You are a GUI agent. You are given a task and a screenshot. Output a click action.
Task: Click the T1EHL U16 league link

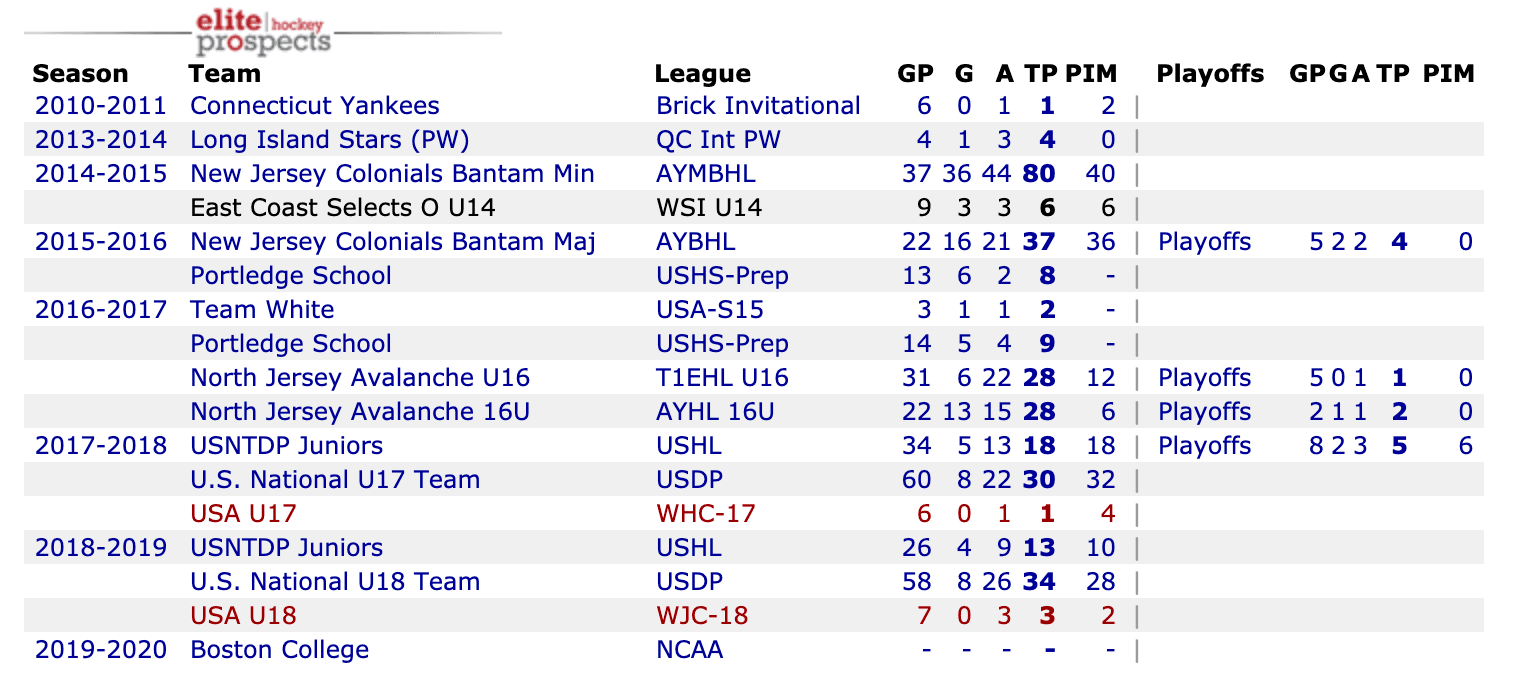click(x=722, y=378)
